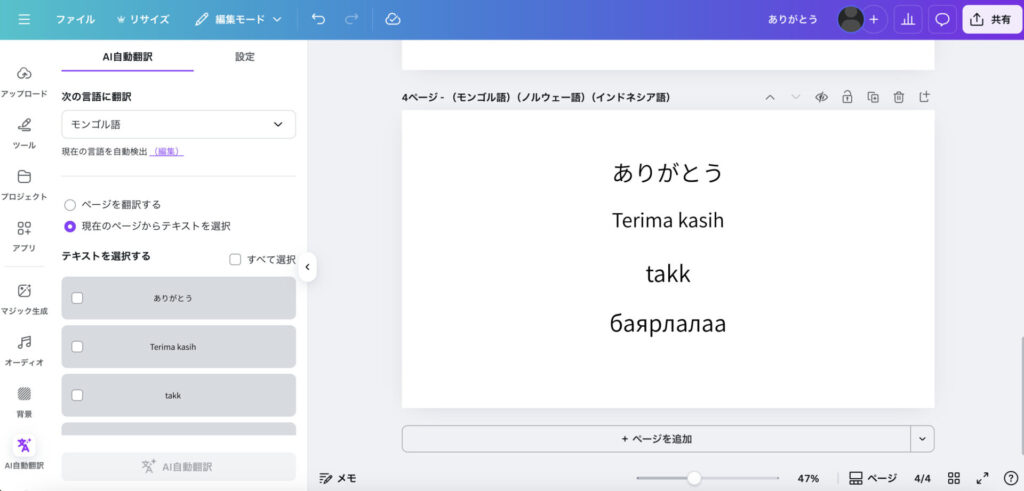Click the undo arrow icon
The width and height of the screenshot is (1024, 491).
[318, 19]
